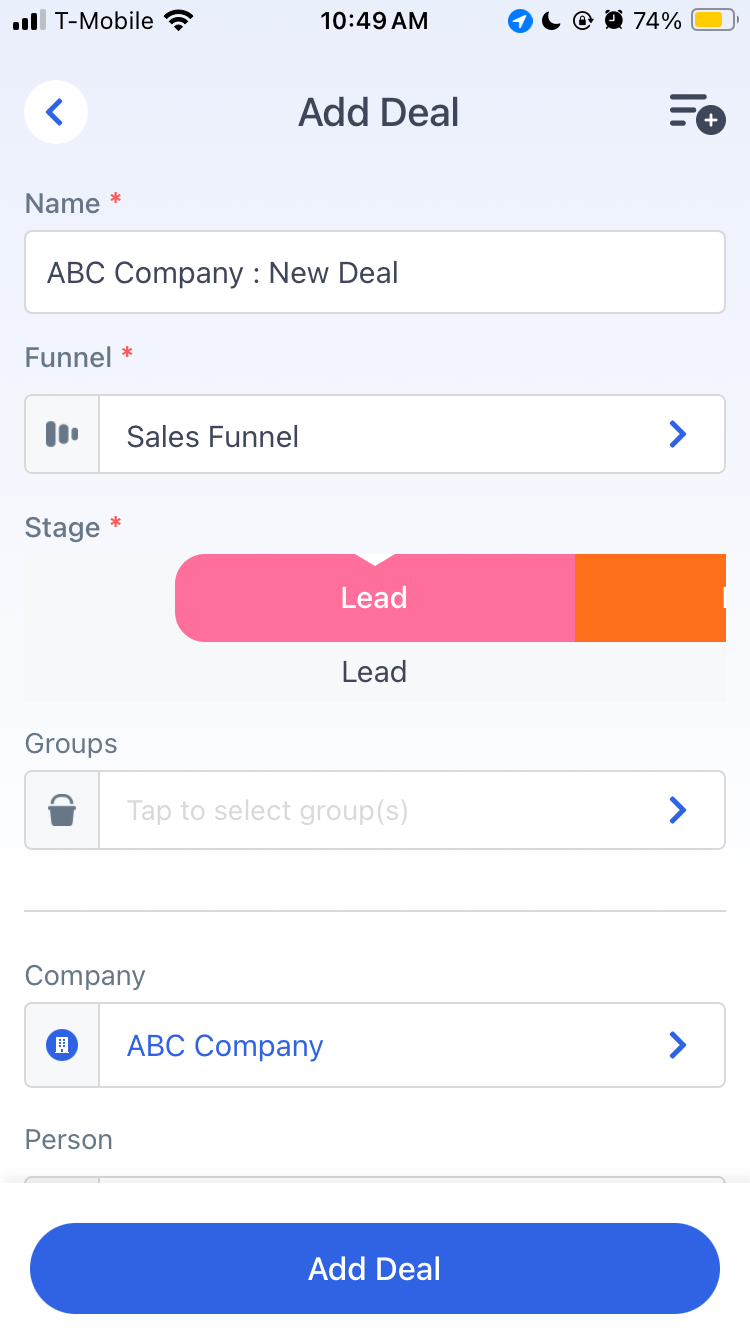Select the orange next stage

click(x=650, y=598)
